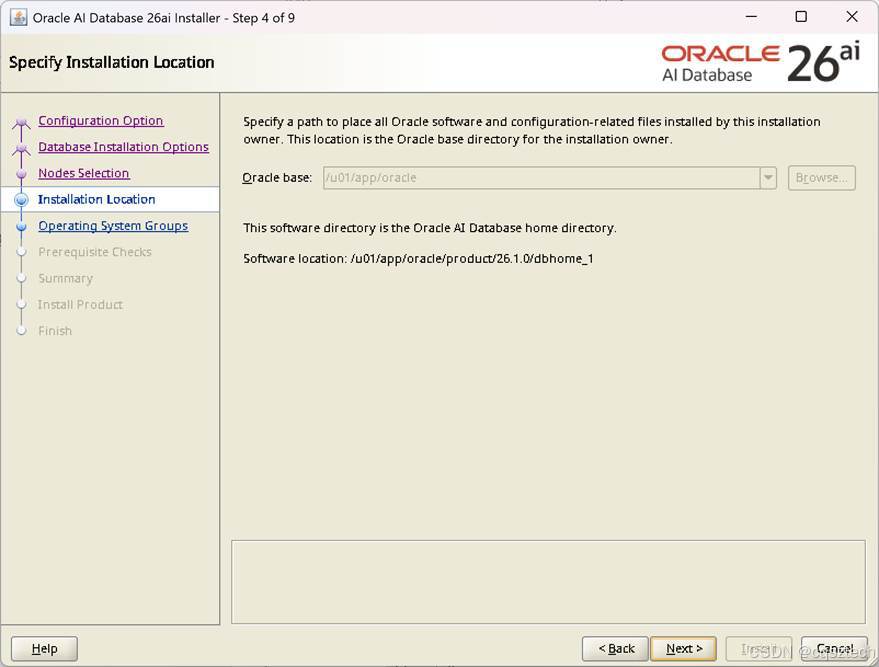Image resolution: width=879 pixels, height=667 pixels.
Task: Click the installer Java icon in title bar
Action: coord(18,17)
